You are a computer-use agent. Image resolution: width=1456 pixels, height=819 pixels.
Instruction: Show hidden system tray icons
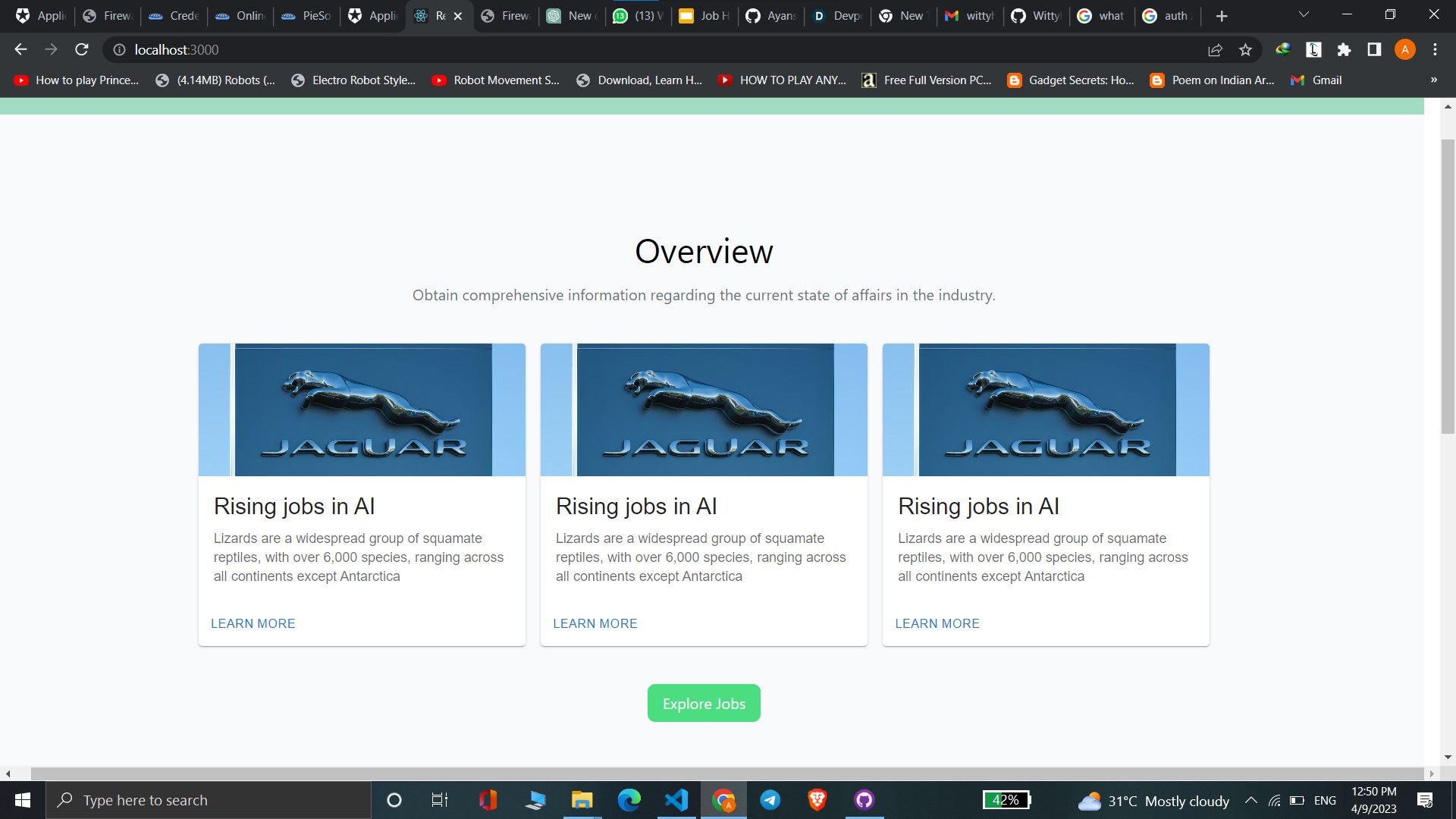(x=1251, y=800)
